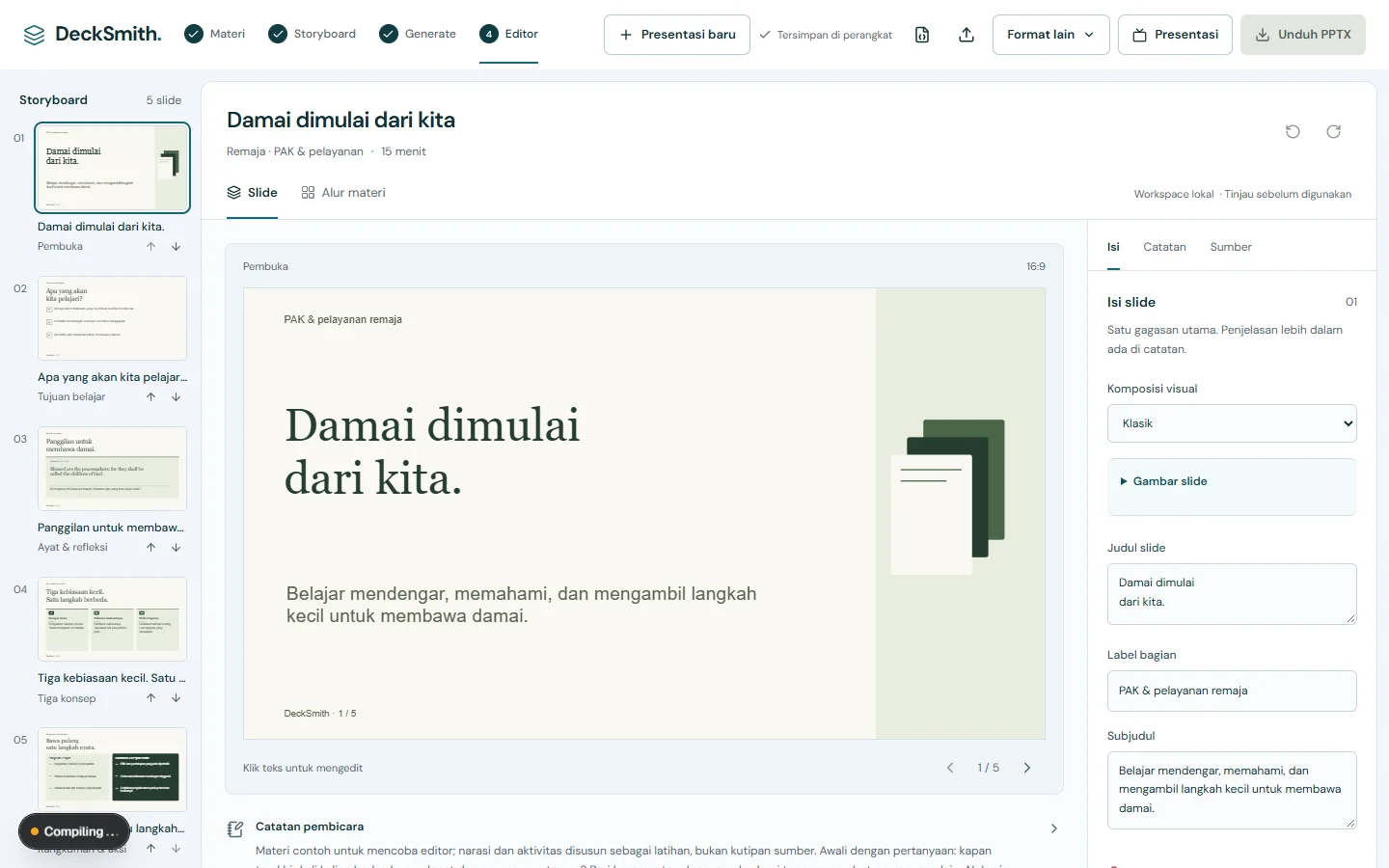The width and height of the screenshot is (1389, 868).
Task: Move slide 04 down in the storyboard
Action: pos(177,698)
